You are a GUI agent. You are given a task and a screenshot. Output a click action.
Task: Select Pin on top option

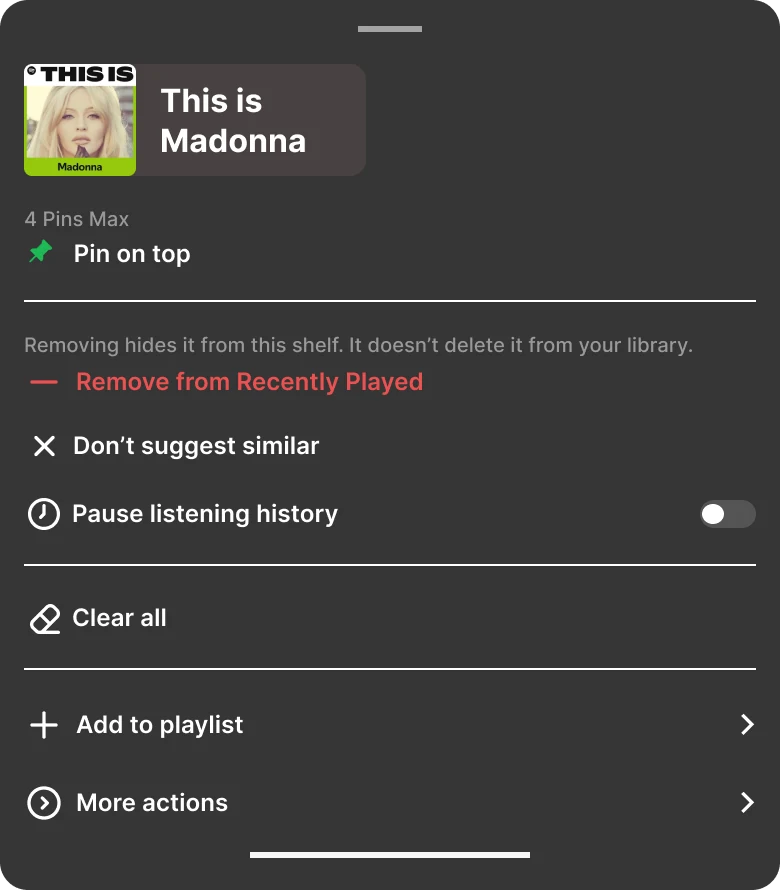pyautogui.click(x=132, y=254)
